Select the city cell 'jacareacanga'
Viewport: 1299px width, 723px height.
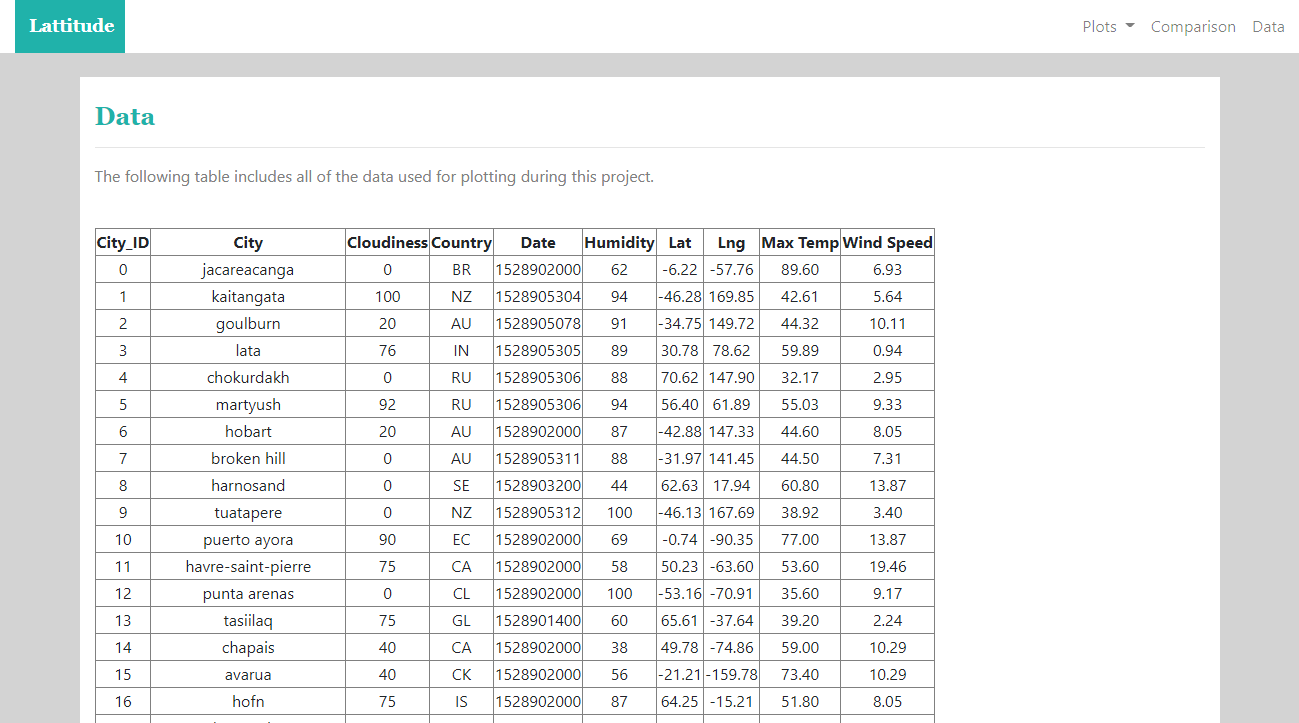pos(248,270)
